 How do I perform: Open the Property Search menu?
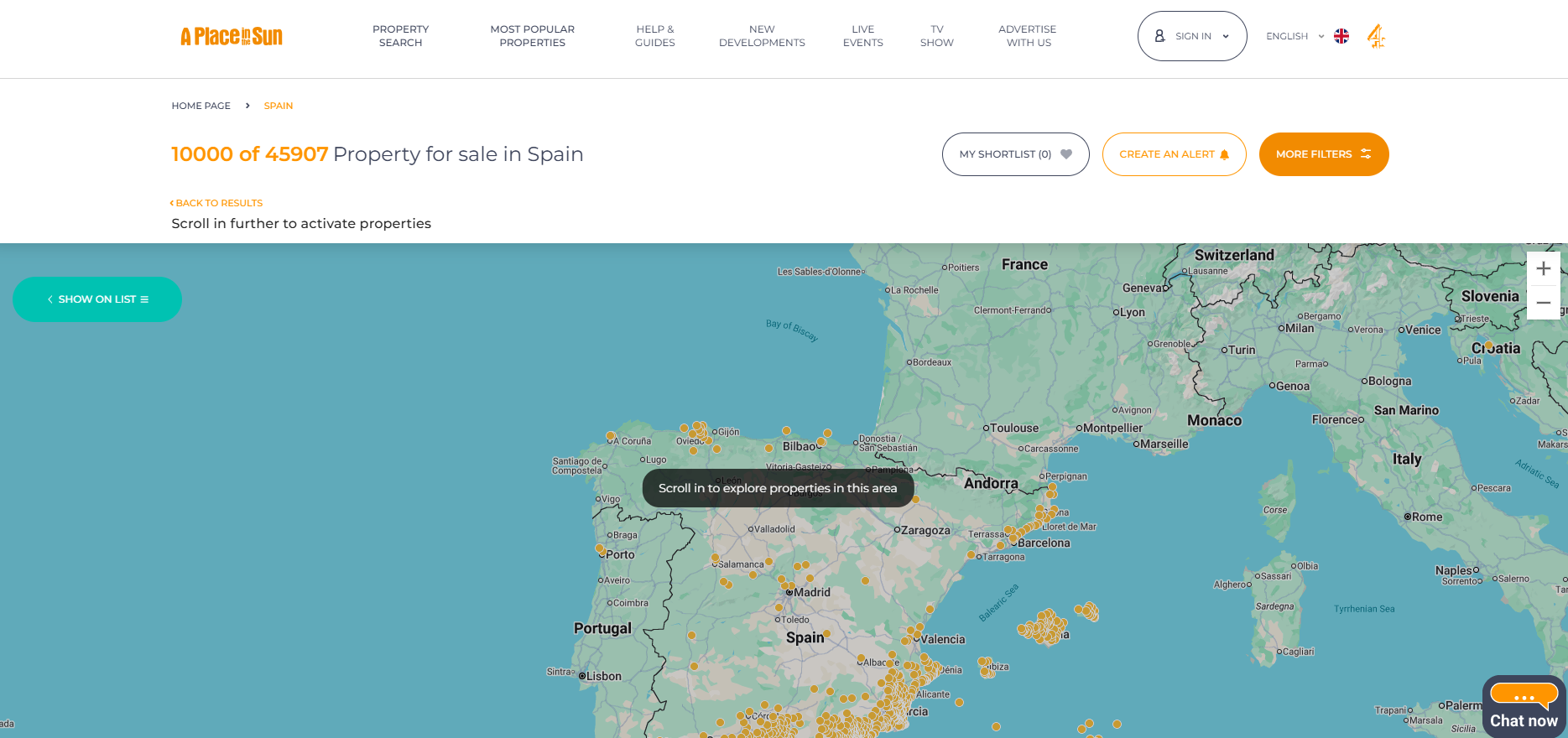[x=400, y=36]
